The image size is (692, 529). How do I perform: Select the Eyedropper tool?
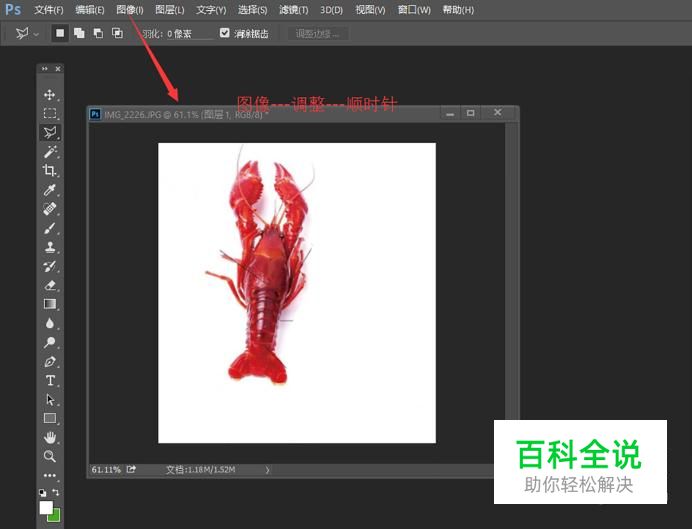tap(50, 190)
